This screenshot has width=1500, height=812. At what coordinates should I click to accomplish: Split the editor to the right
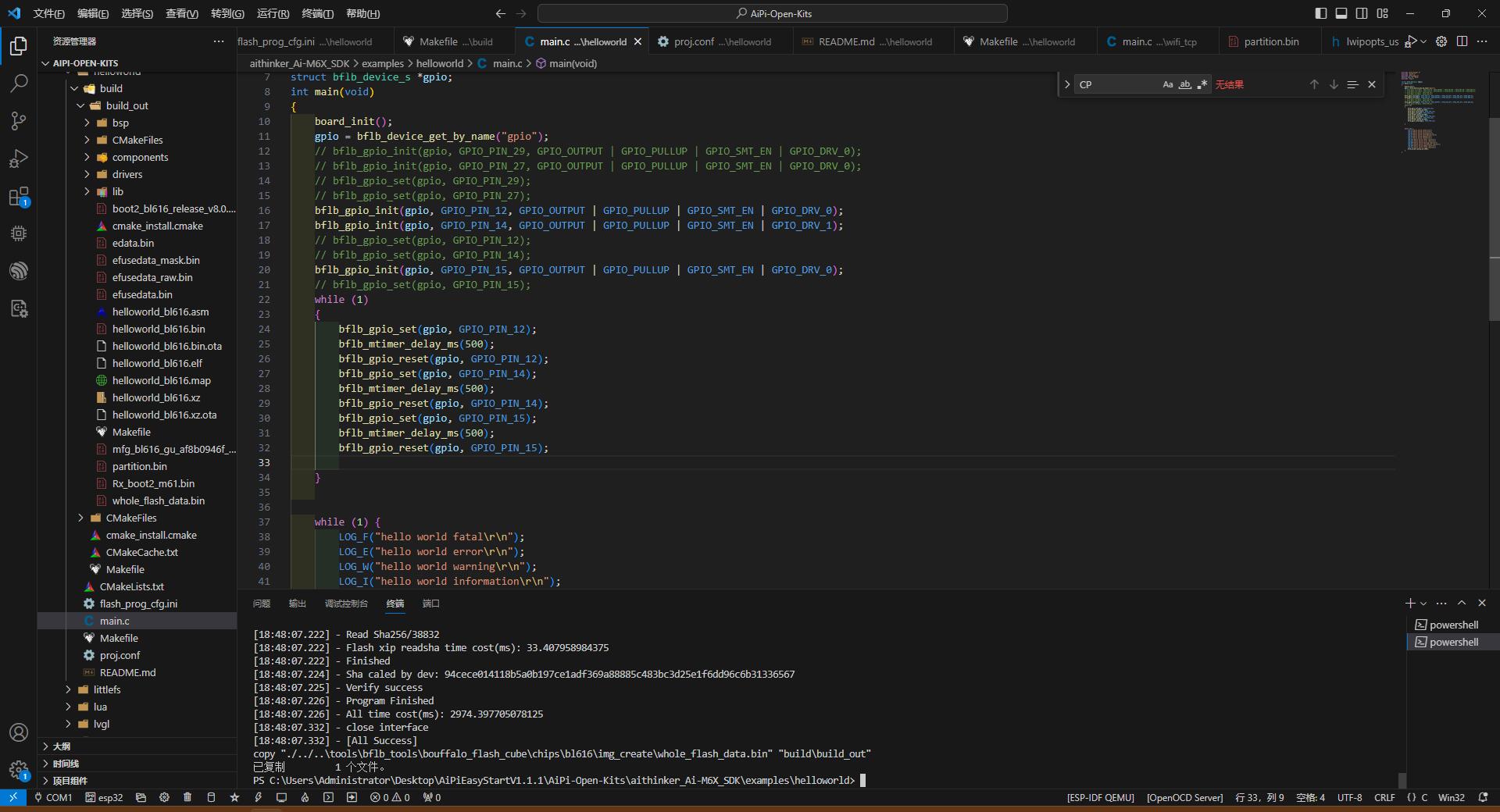pos(1462,41)
